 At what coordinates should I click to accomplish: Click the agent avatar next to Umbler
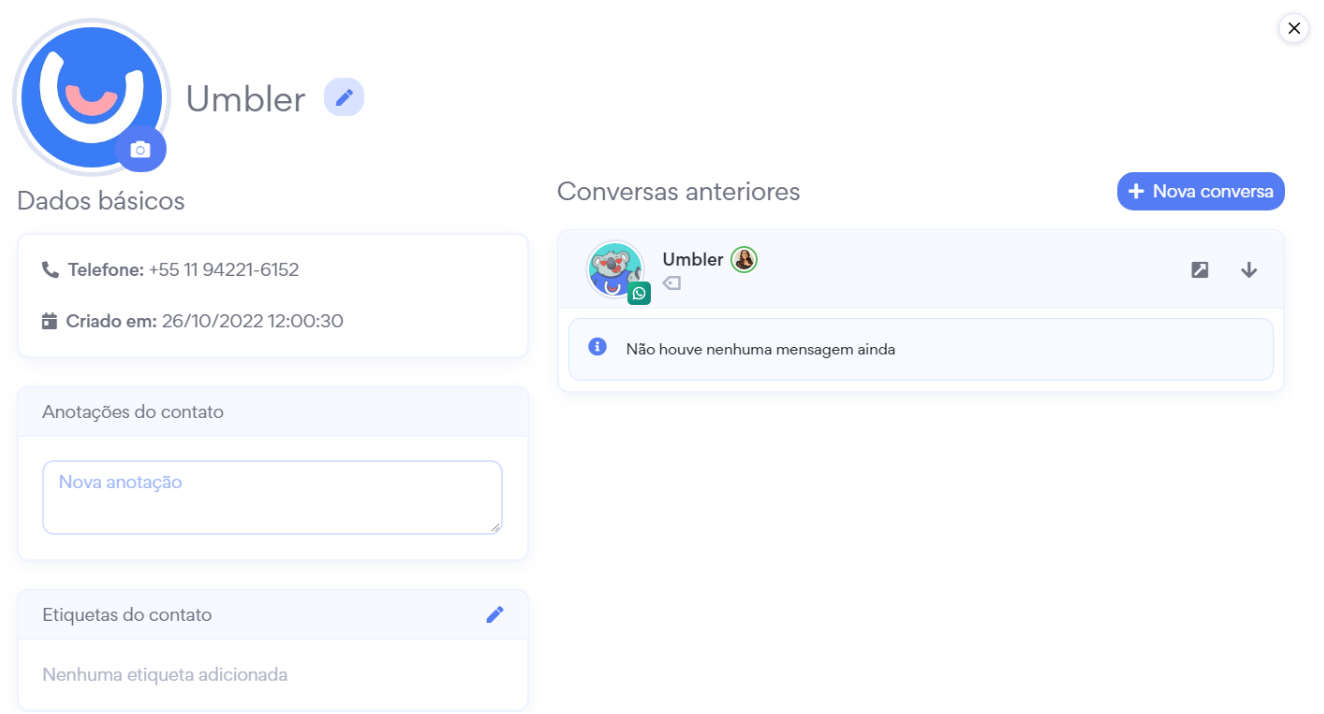click(x=744, y=260)
